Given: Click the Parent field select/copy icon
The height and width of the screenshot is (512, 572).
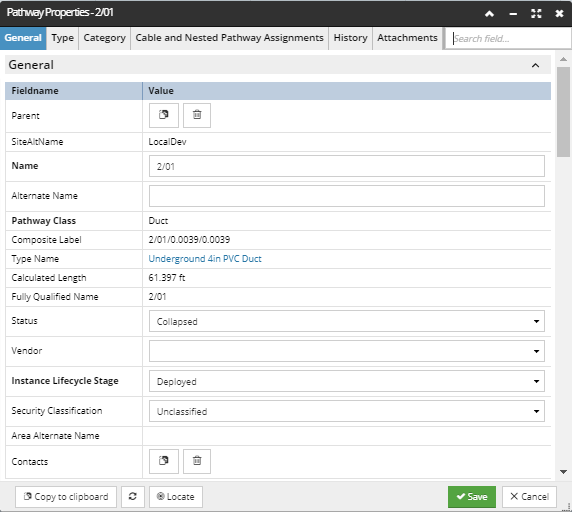Looking at the screenshot, I should (x=164, y=115).
